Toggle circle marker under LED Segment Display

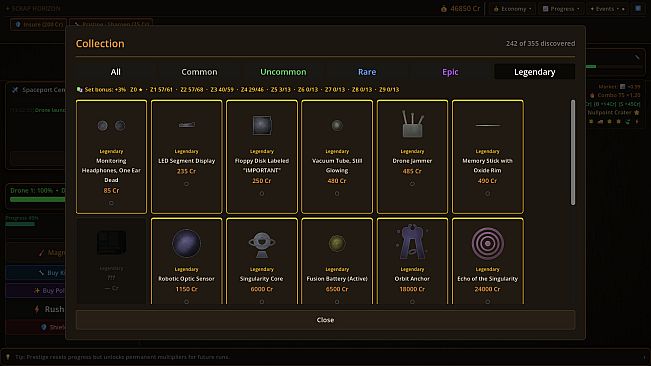click(x=186, y=184)
